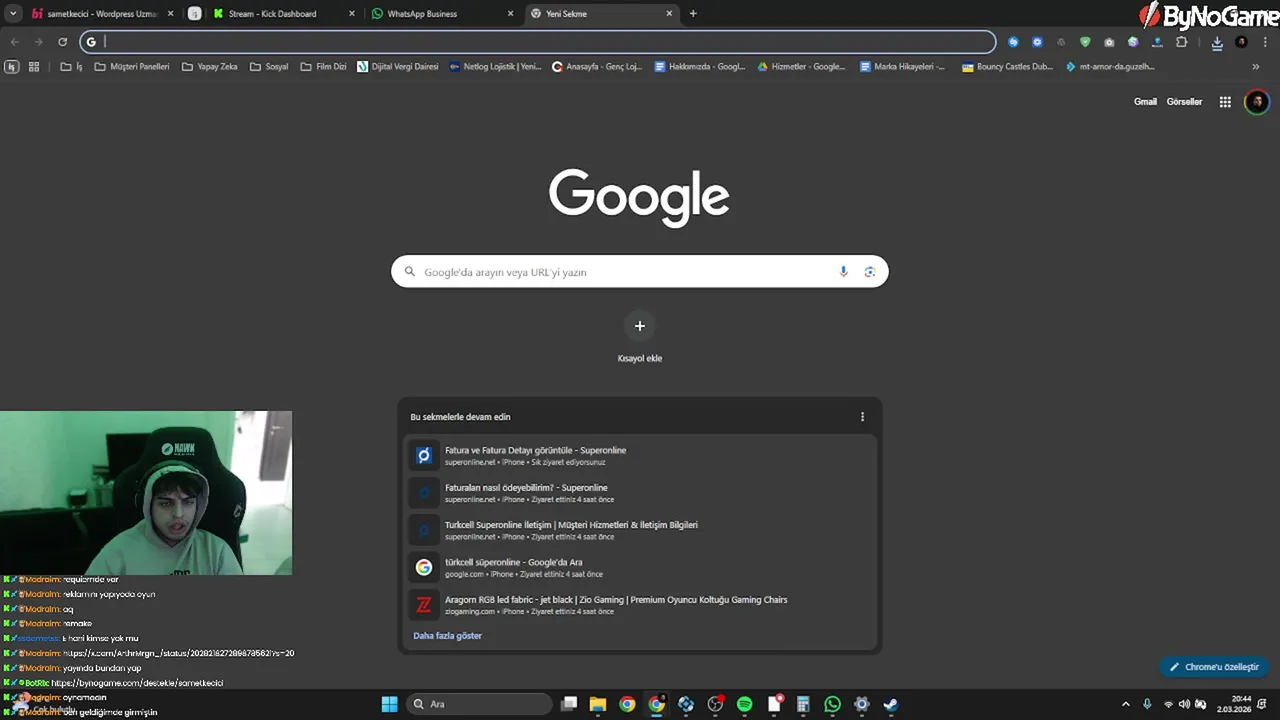Switch to WhatsApp Business tab

click(x=441, y=14)
